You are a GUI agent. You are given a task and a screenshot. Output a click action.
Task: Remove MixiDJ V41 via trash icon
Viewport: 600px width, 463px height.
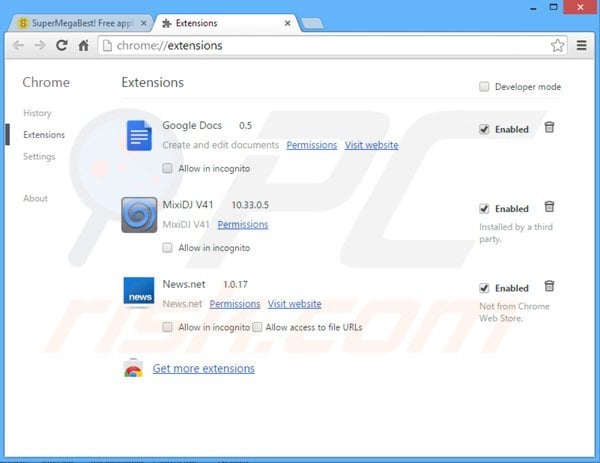pyautogui.click(x=549, y=207)
